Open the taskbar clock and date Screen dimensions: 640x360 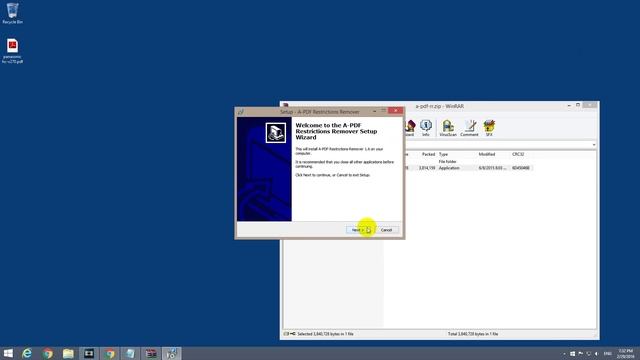[x=626, y=353]
